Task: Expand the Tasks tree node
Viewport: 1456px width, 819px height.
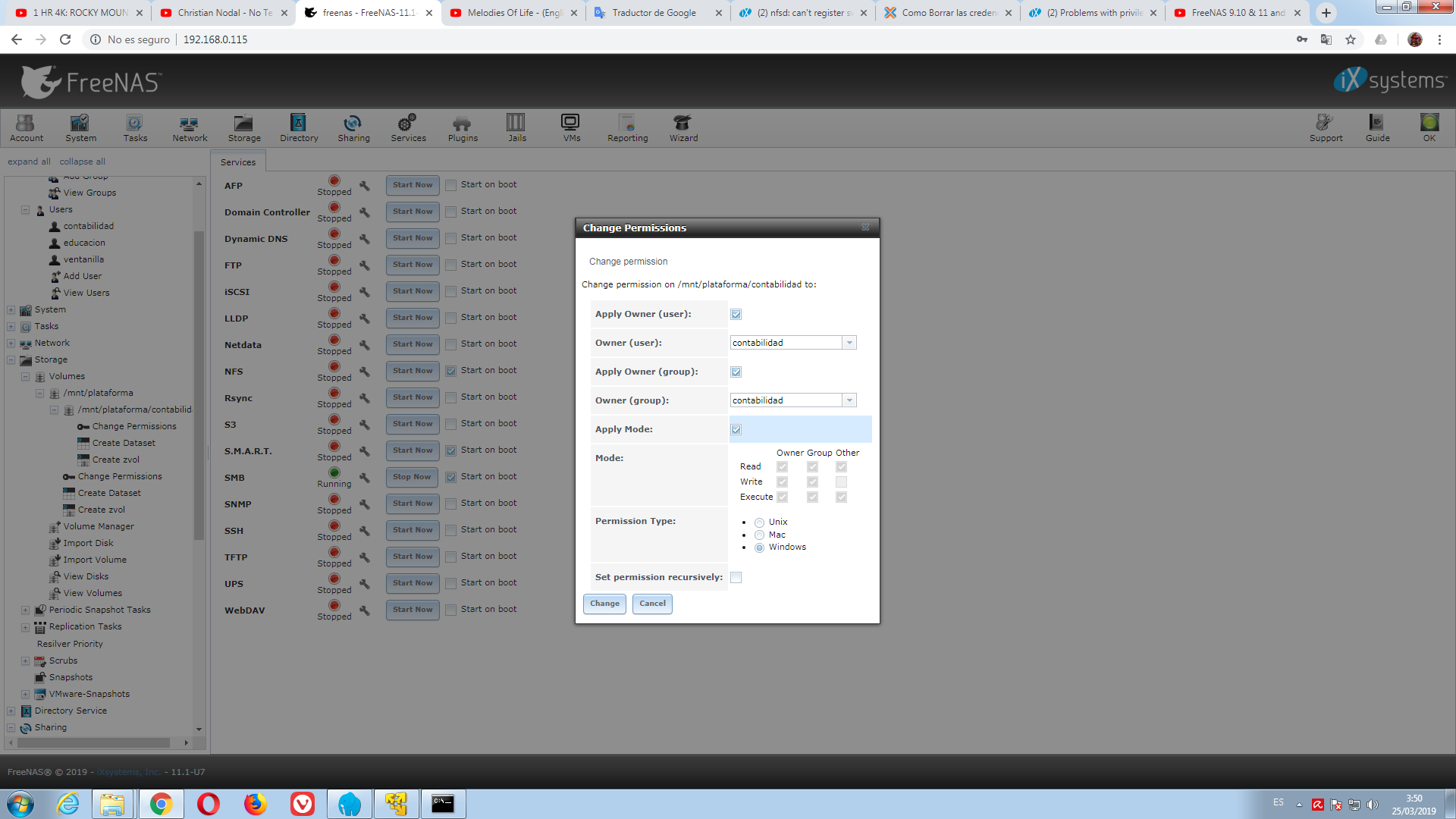Action: (x=11, y=327)
